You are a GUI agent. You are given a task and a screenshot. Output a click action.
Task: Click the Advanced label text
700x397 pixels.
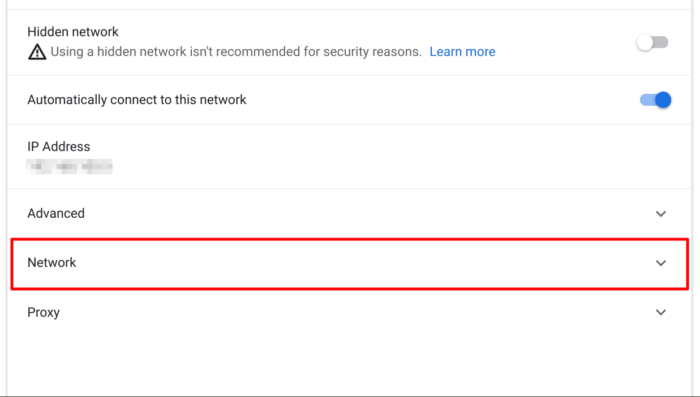pyautogui.click(x=56, y=213)
